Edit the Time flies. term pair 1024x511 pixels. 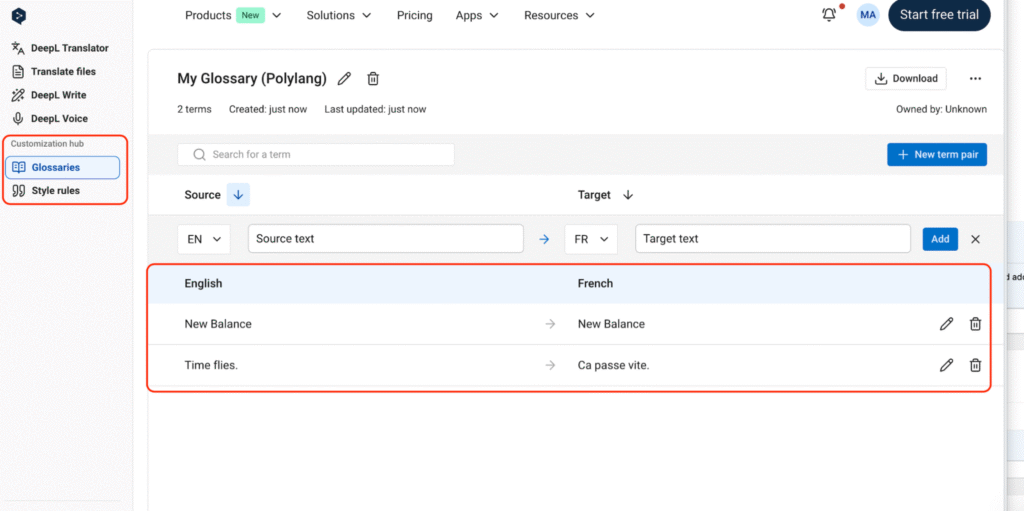(946, 365)
